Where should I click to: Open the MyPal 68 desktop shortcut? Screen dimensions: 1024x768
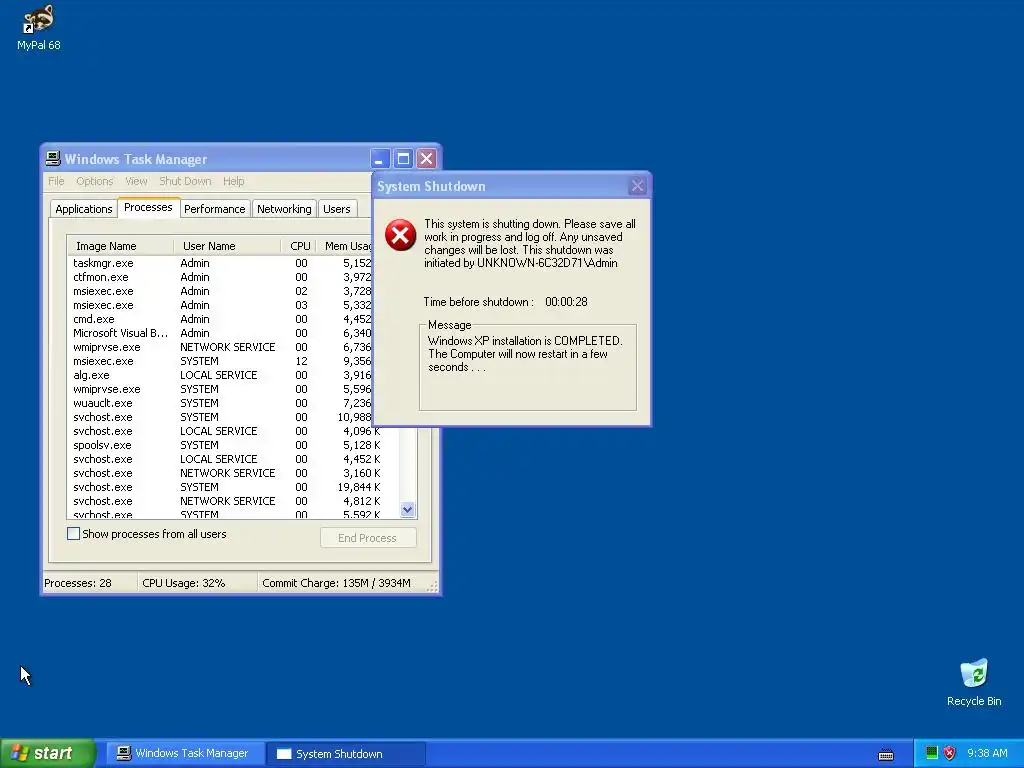click(x=39, y=27)
